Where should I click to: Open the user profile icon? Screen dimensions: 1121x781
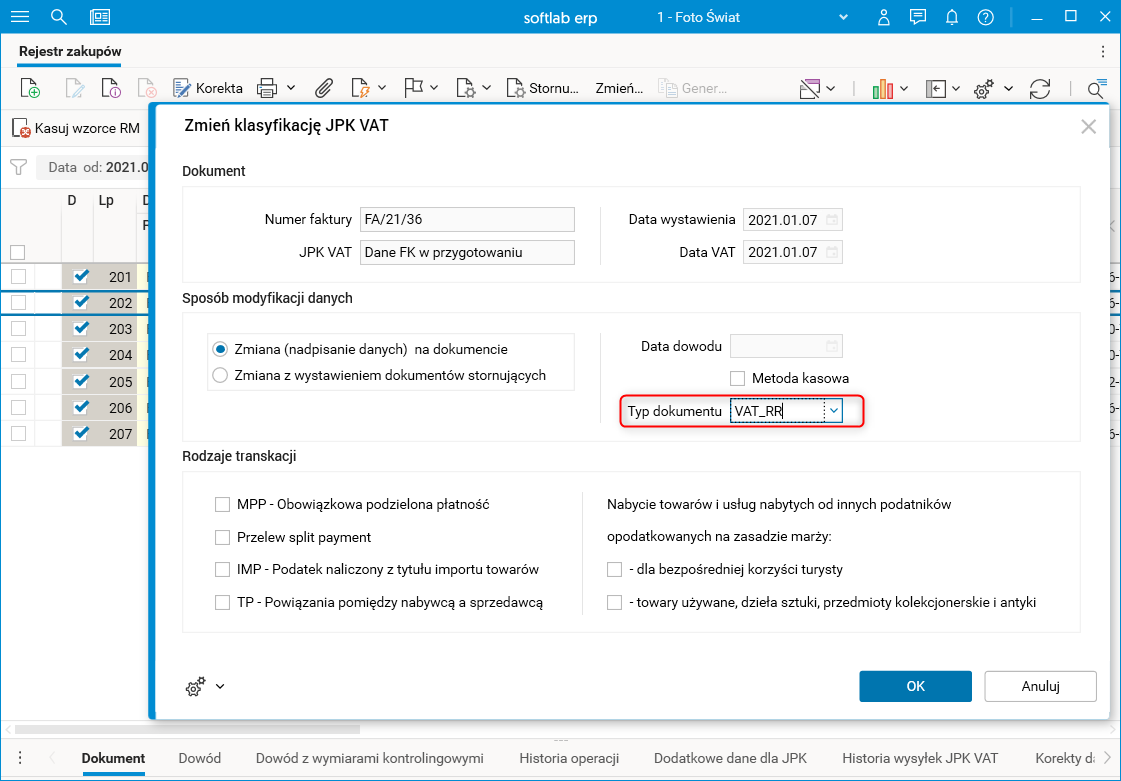(884, 17)
